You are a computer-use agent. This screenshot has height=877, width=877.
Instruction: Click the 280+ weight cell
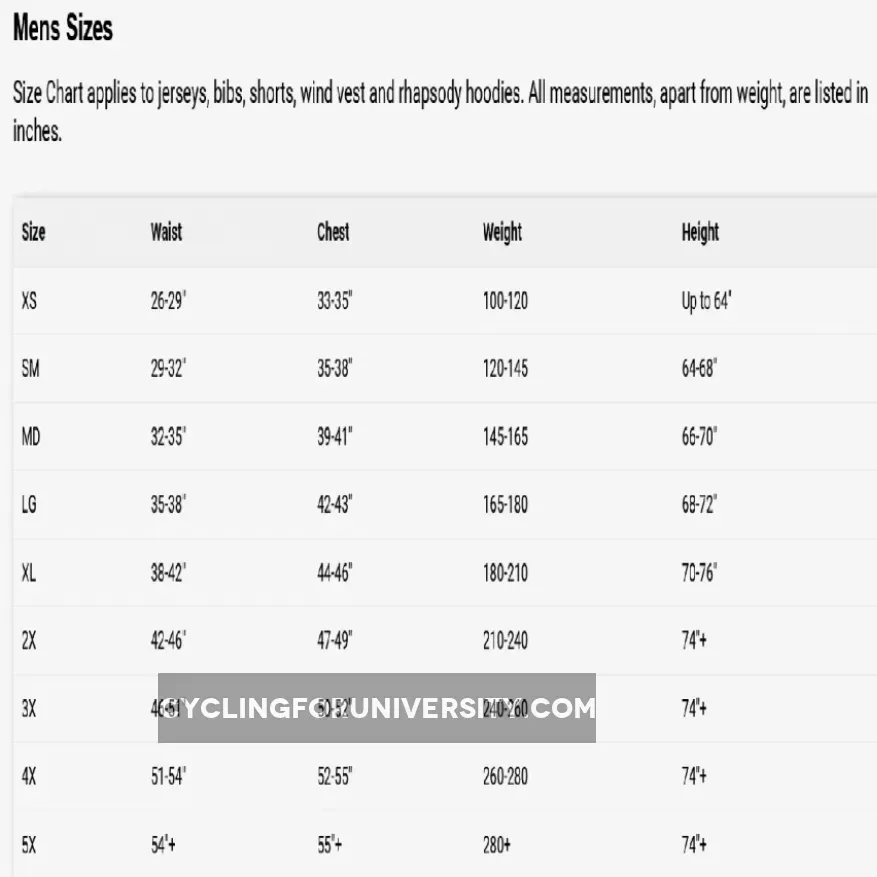496,845
